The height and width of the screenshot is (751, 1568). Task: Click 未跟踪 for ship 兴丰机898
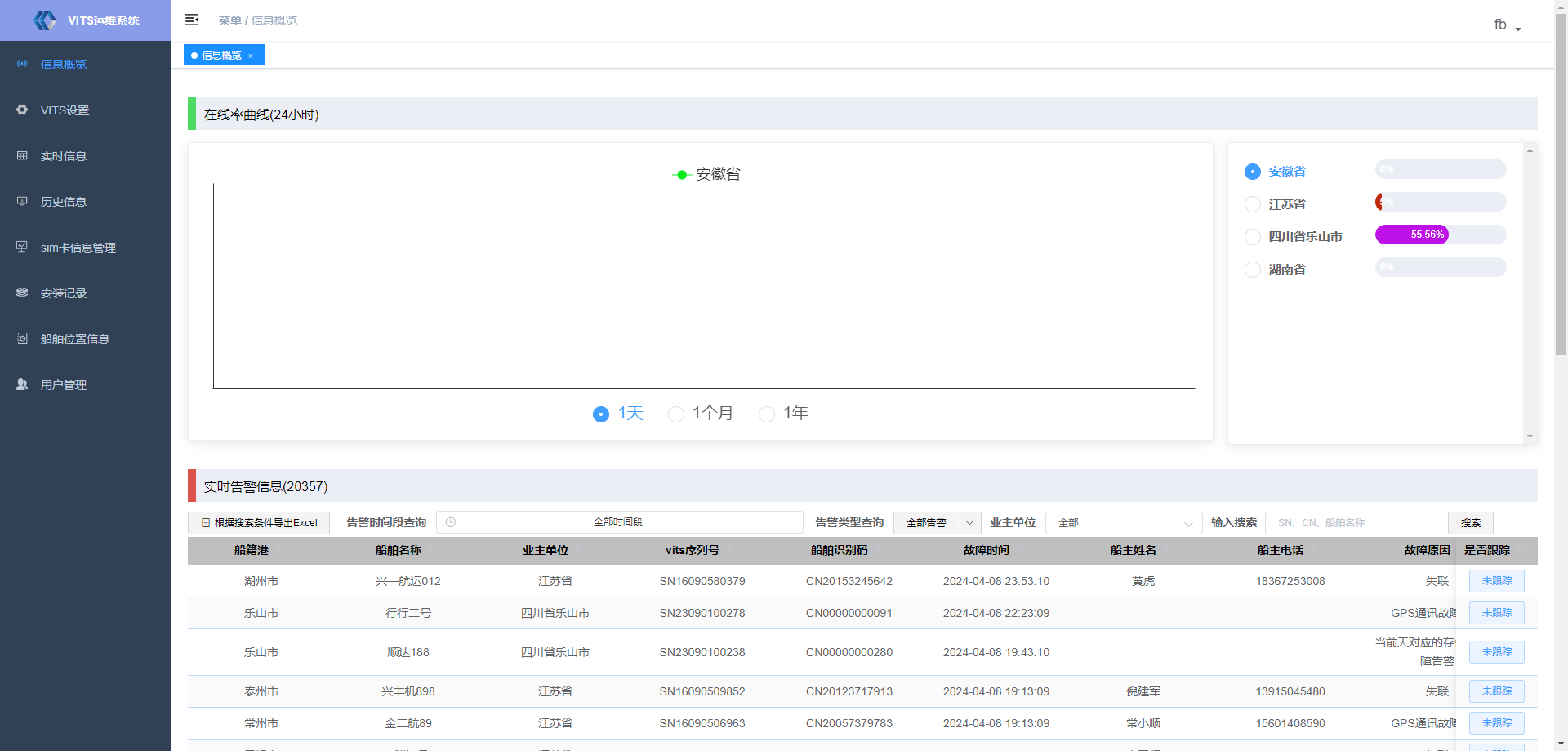click(x=1497, y=691)
